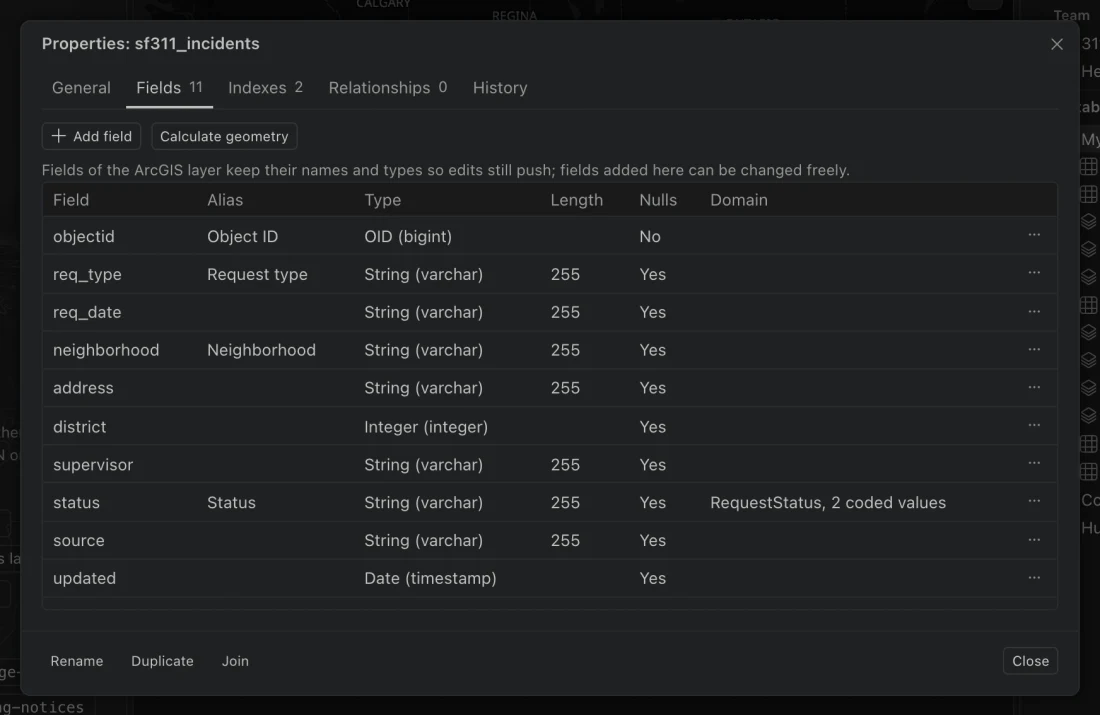Click the Close button at bottom
Viewport: 1100px width, 715px height.
1030,661
